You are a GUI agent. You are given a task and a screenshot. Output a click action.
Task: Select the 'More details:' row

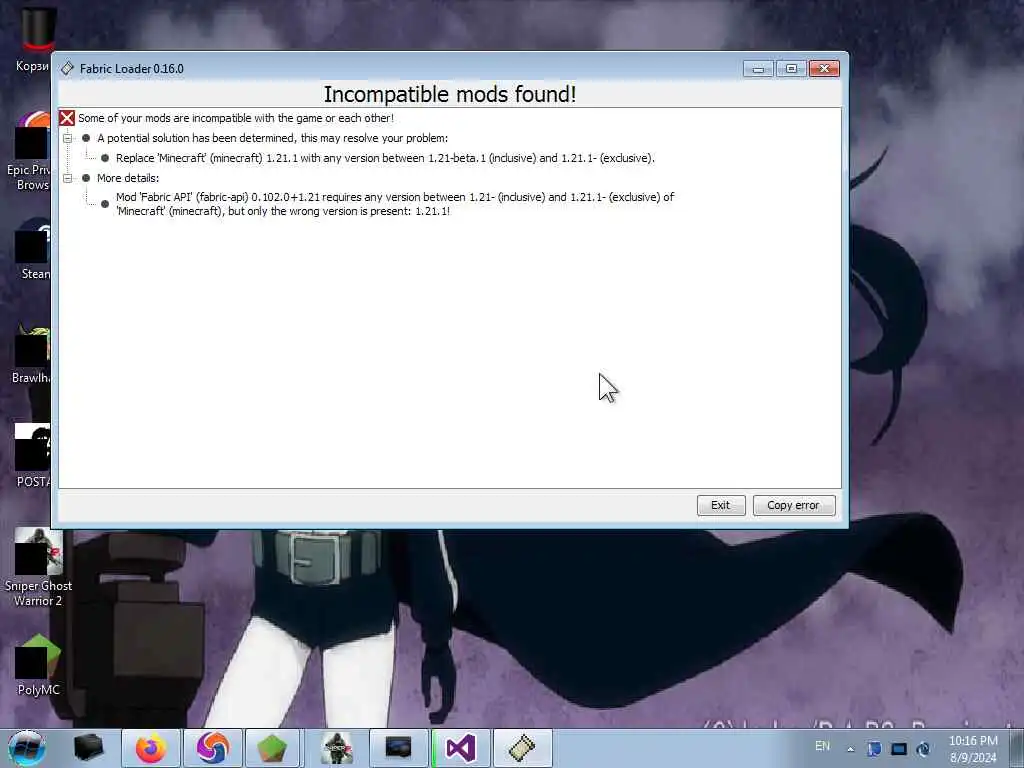128,178
